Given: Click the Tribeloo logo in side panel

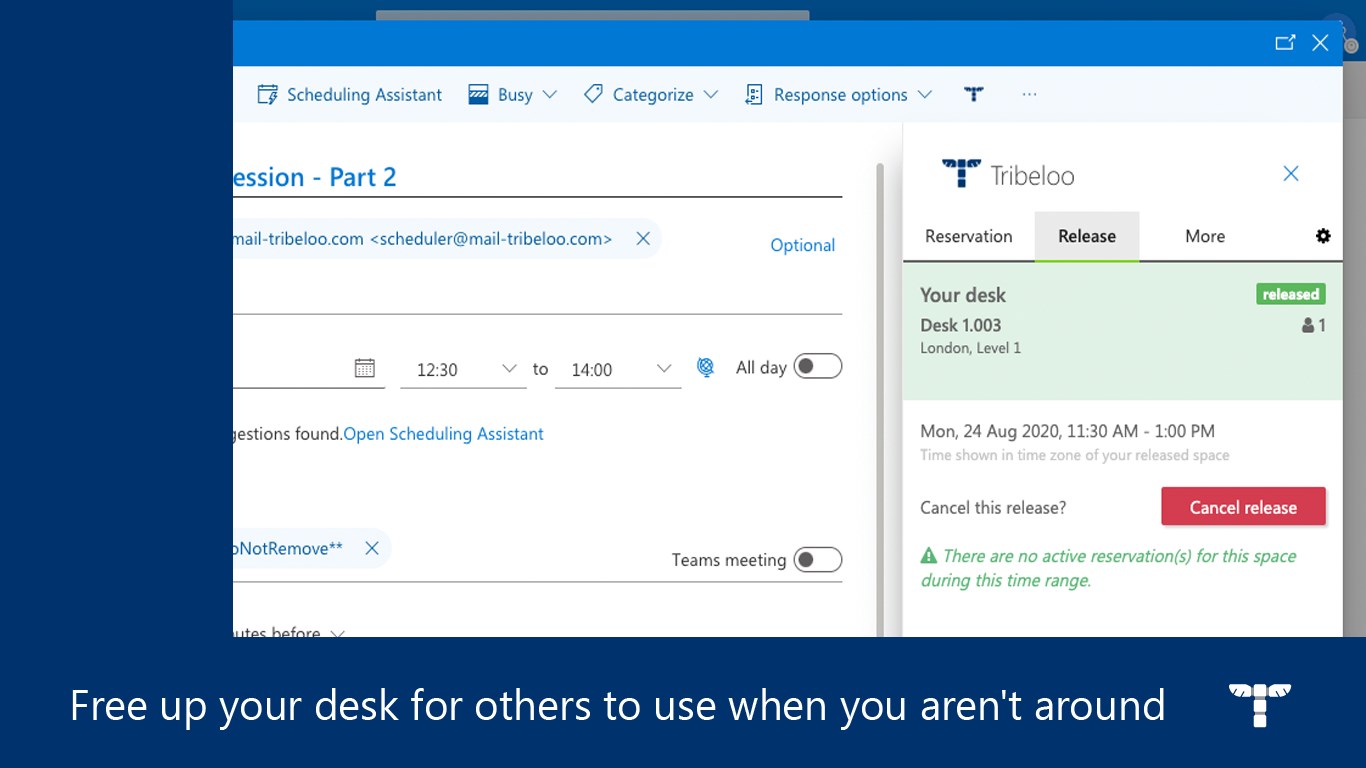Looking at the screenshot, I should click(1008, 174).
